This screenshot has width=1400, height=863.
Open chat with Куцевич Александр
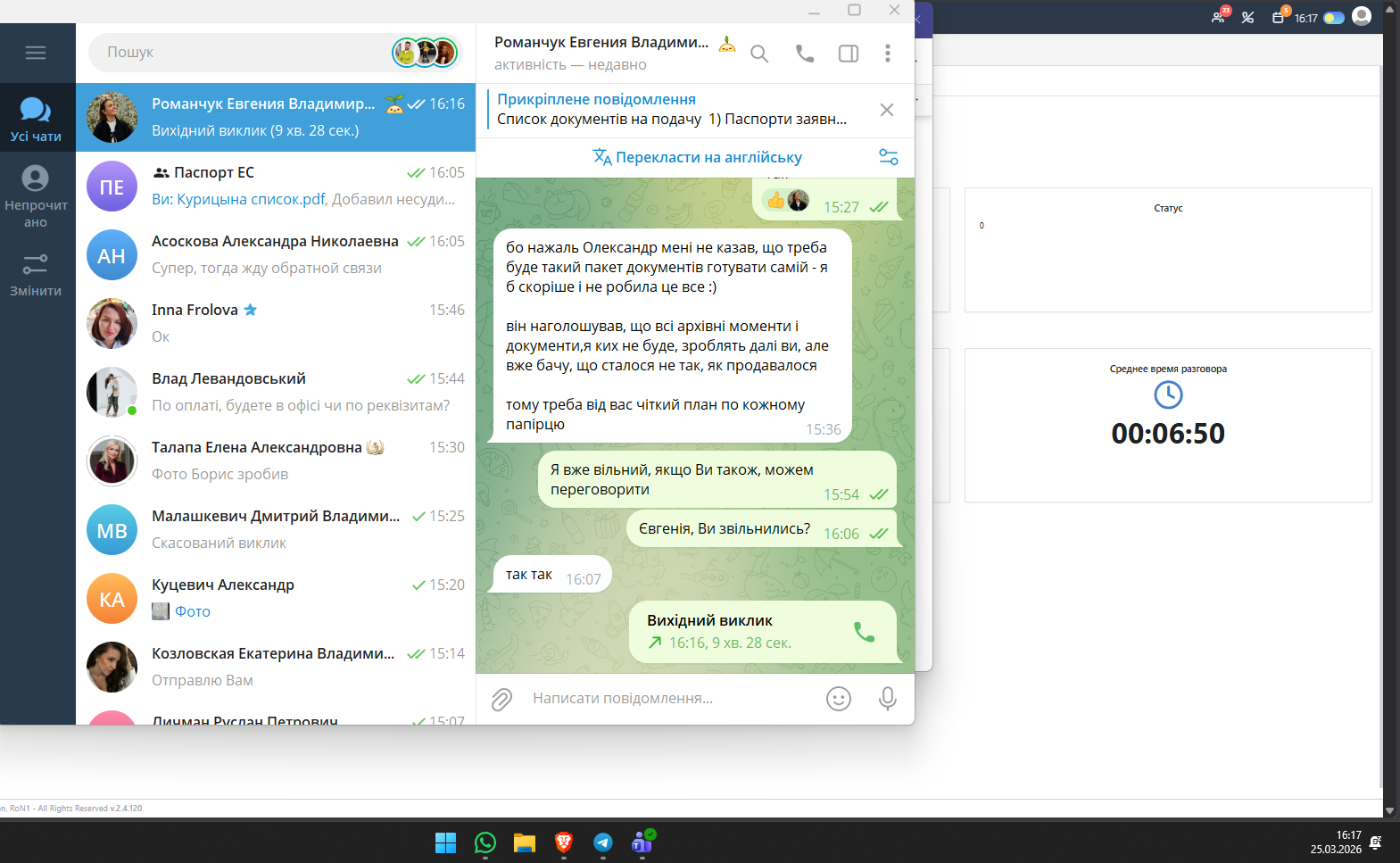276,598
